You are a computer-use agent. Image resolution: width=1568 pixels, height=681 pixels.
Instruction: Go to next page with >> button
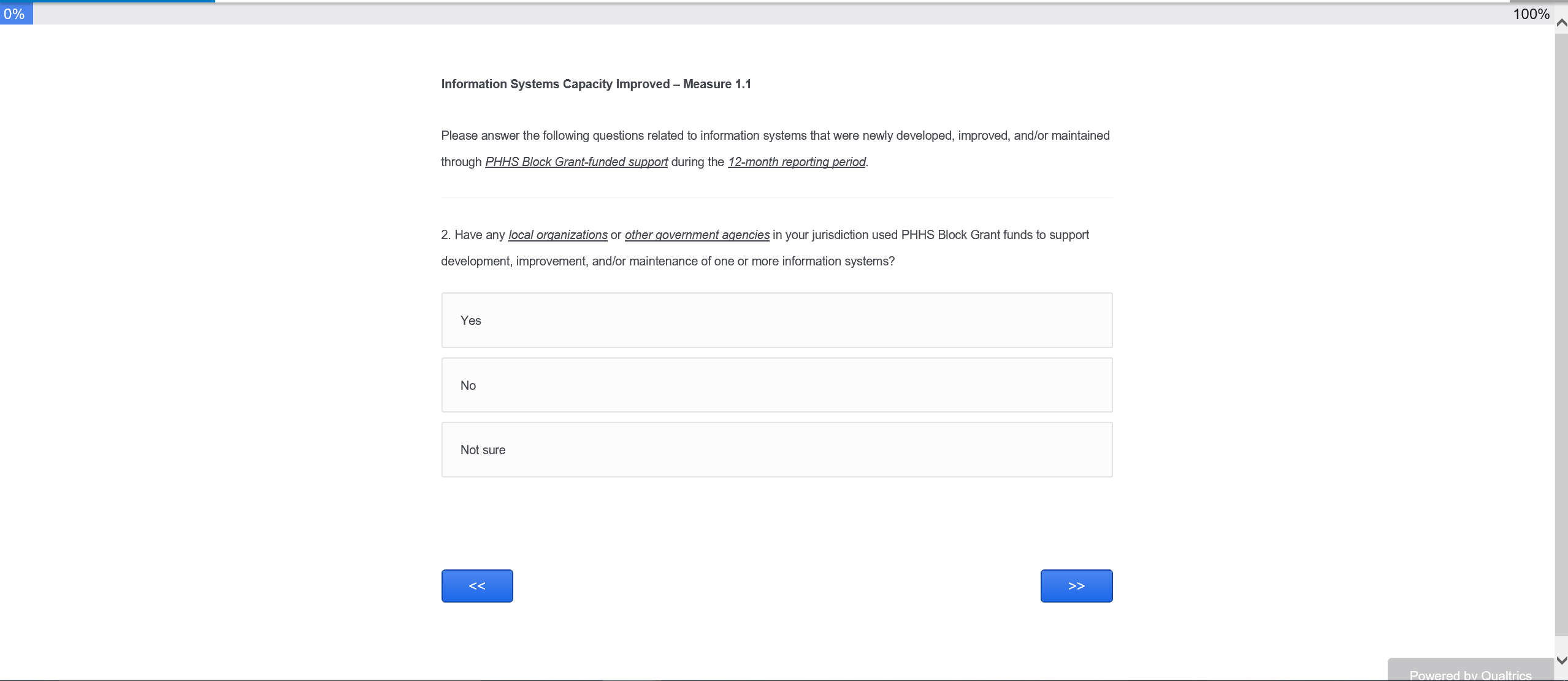click(x=1076, y=585)
